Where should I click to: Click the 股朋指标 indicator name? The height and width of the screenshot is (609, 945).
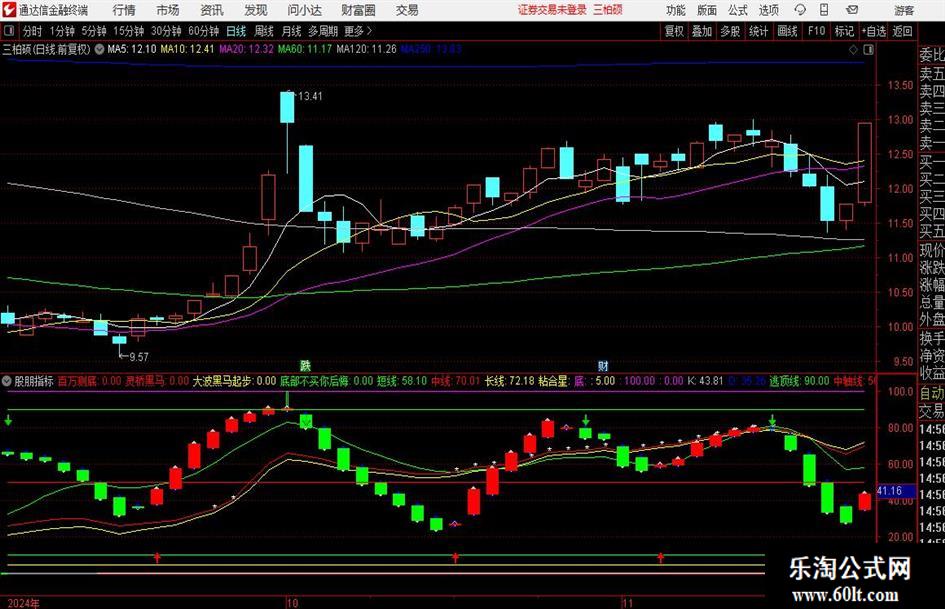pos(34,381)
